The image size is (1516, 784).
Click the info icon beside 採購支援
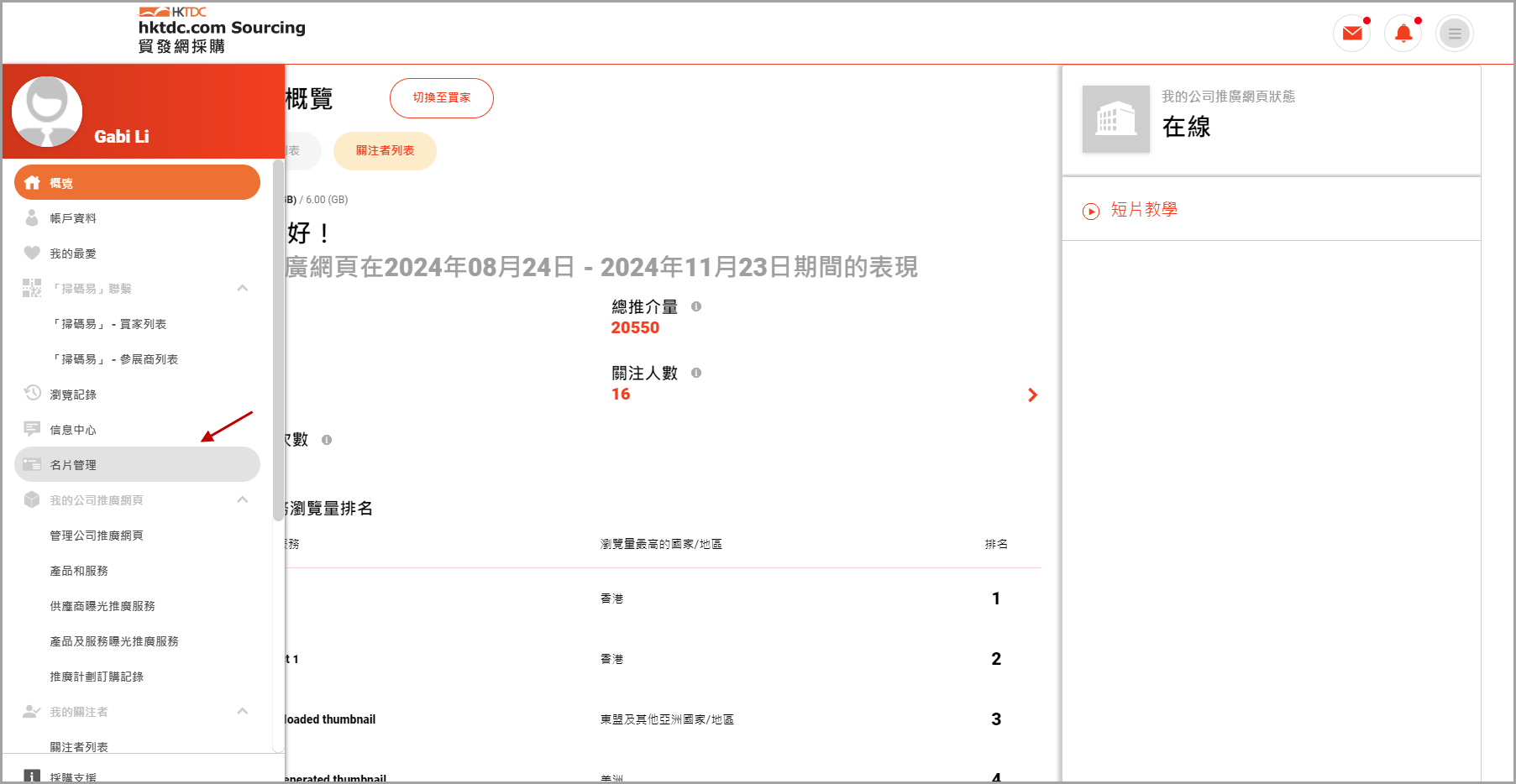(x=32, y=777)
